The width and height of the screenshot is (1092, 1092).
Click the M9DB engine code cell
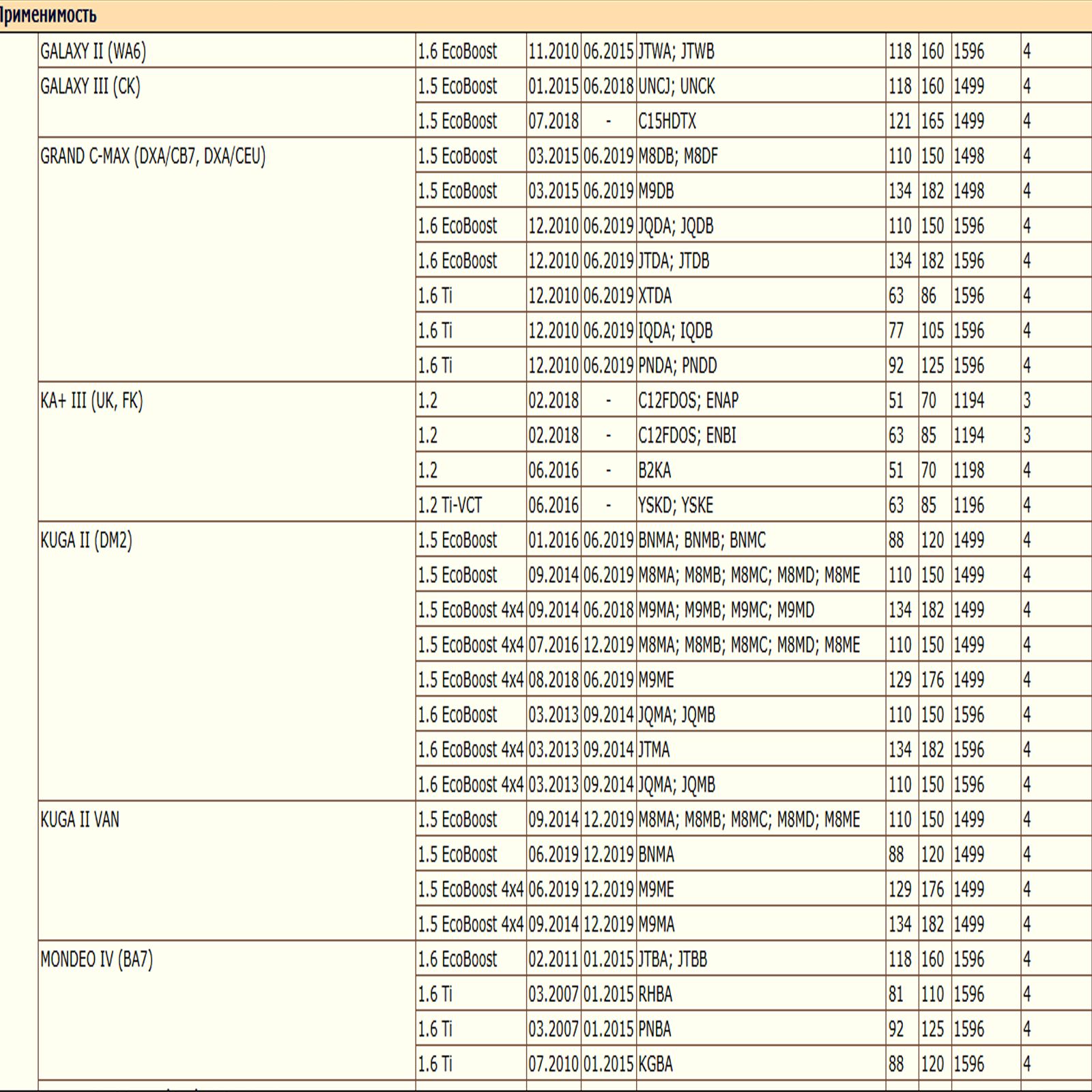click(656, 191)
